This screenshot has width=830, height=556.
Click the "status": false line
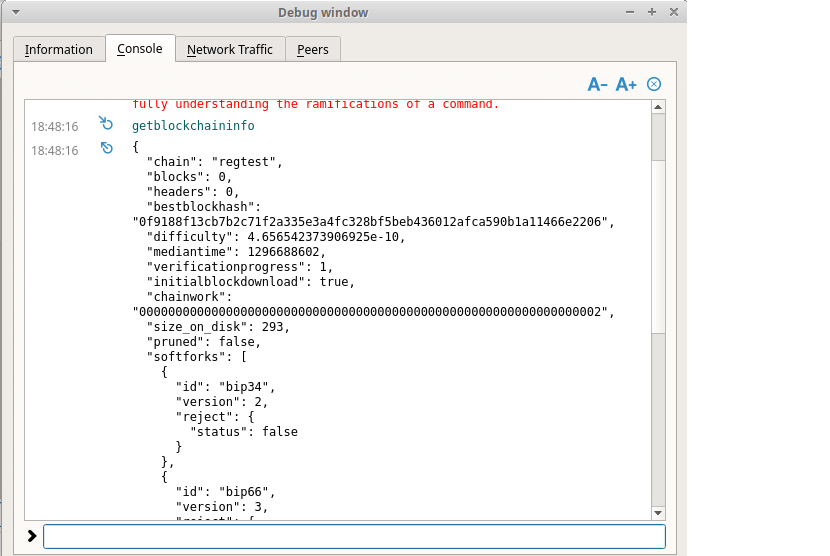[244, 432]
